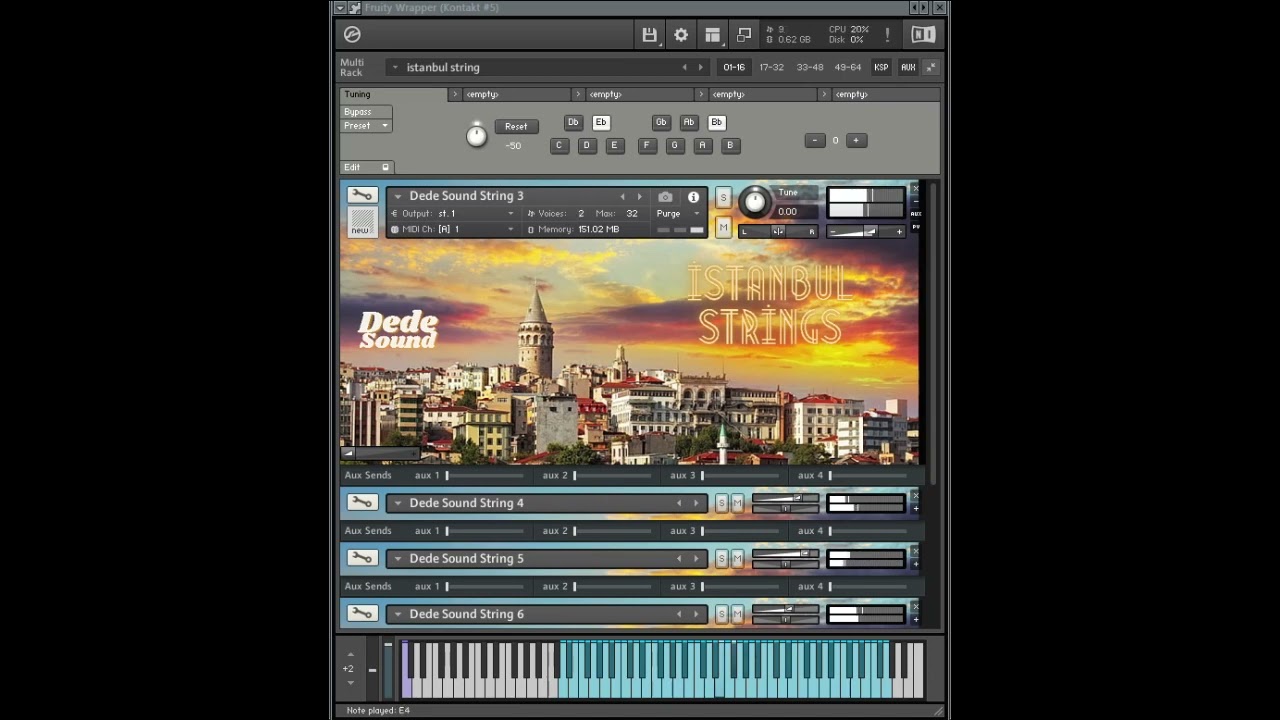This screenshot has width=1280, height=720.
Task: Toggle the Db note tuning key
Action: pos(573,122)
